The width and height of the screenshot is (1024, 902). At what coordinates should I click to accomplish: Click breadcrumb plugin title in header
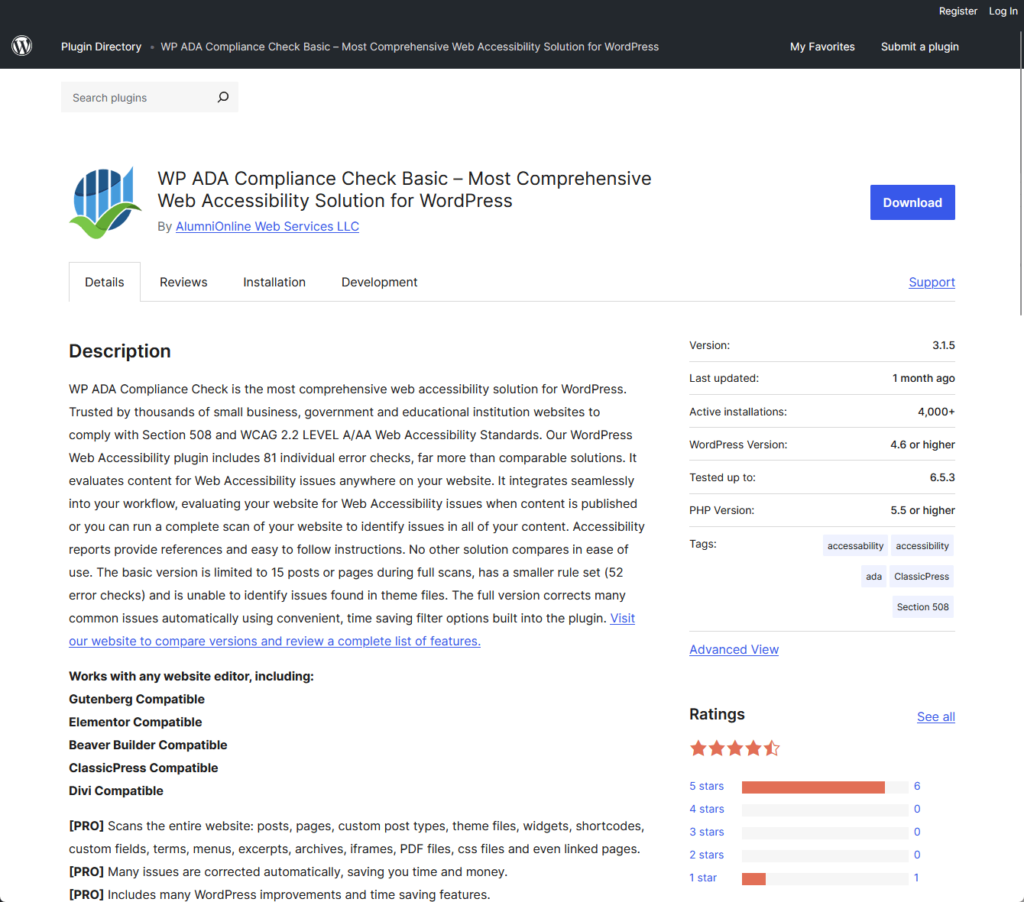coord(409,46)
